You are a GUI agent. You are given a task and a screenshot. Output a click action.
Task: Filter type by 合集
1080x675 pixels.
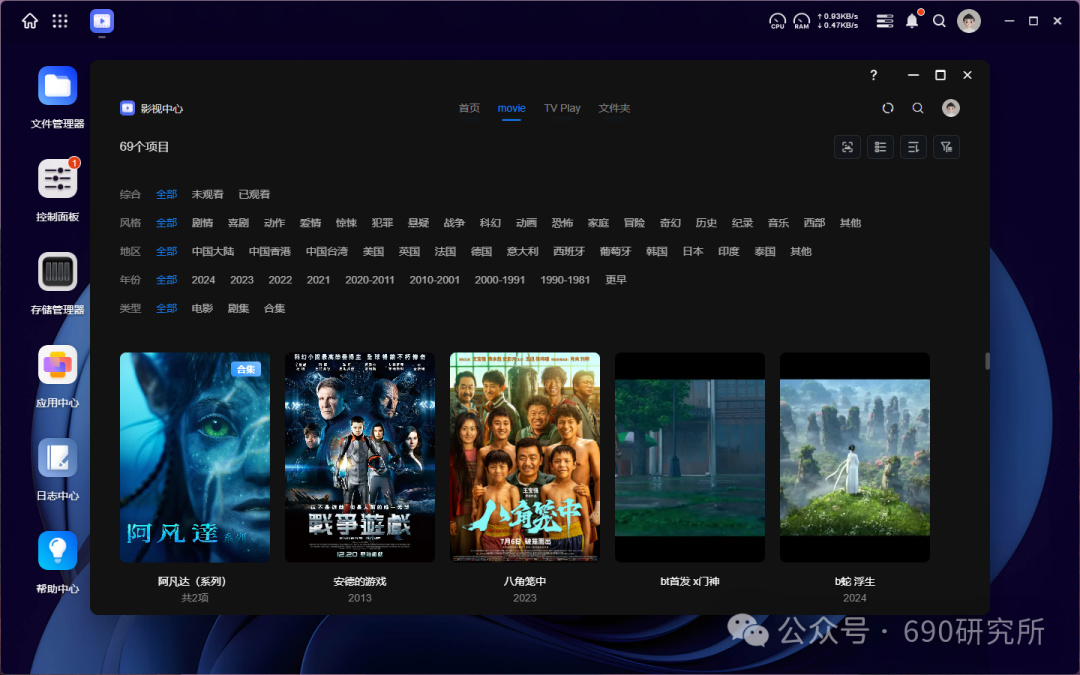(274, 308)
